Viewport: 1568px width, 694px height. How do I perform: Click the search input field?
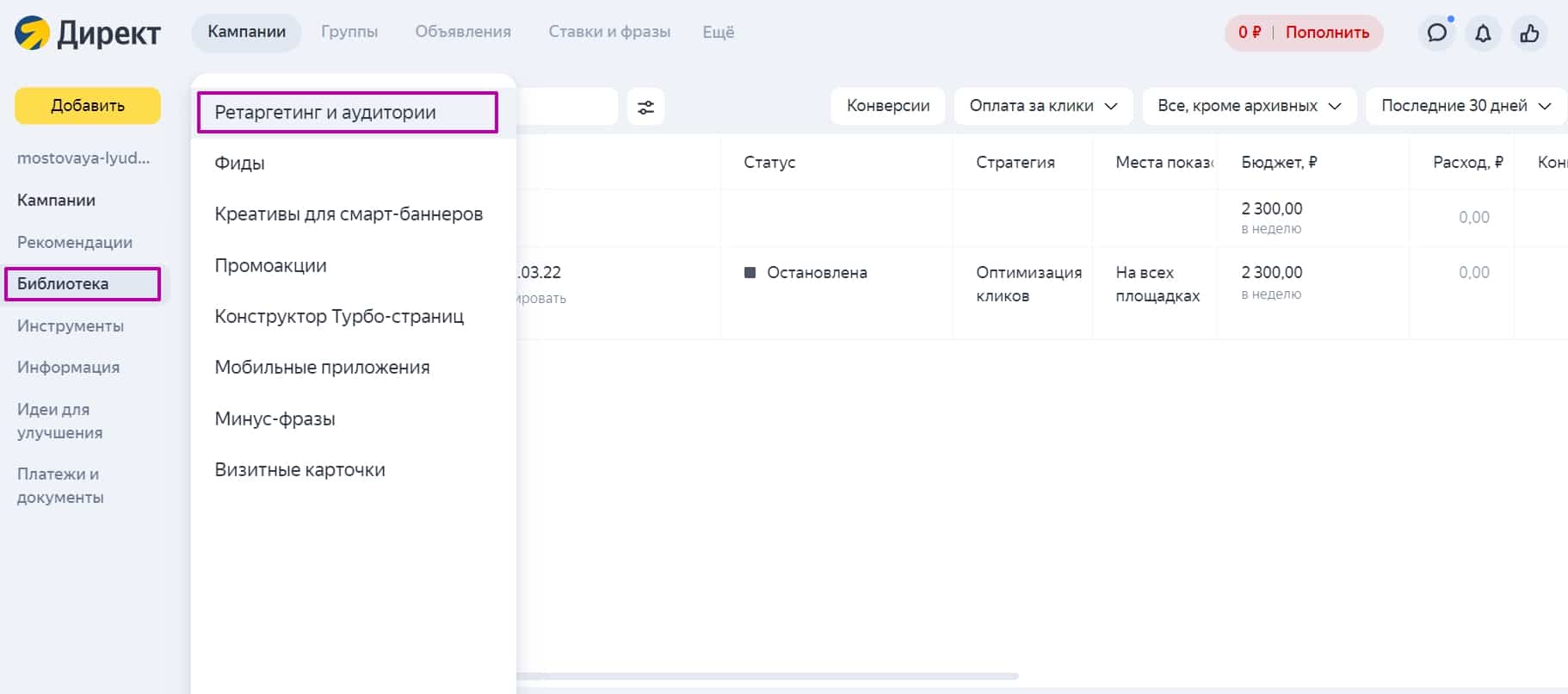point(566,107)
